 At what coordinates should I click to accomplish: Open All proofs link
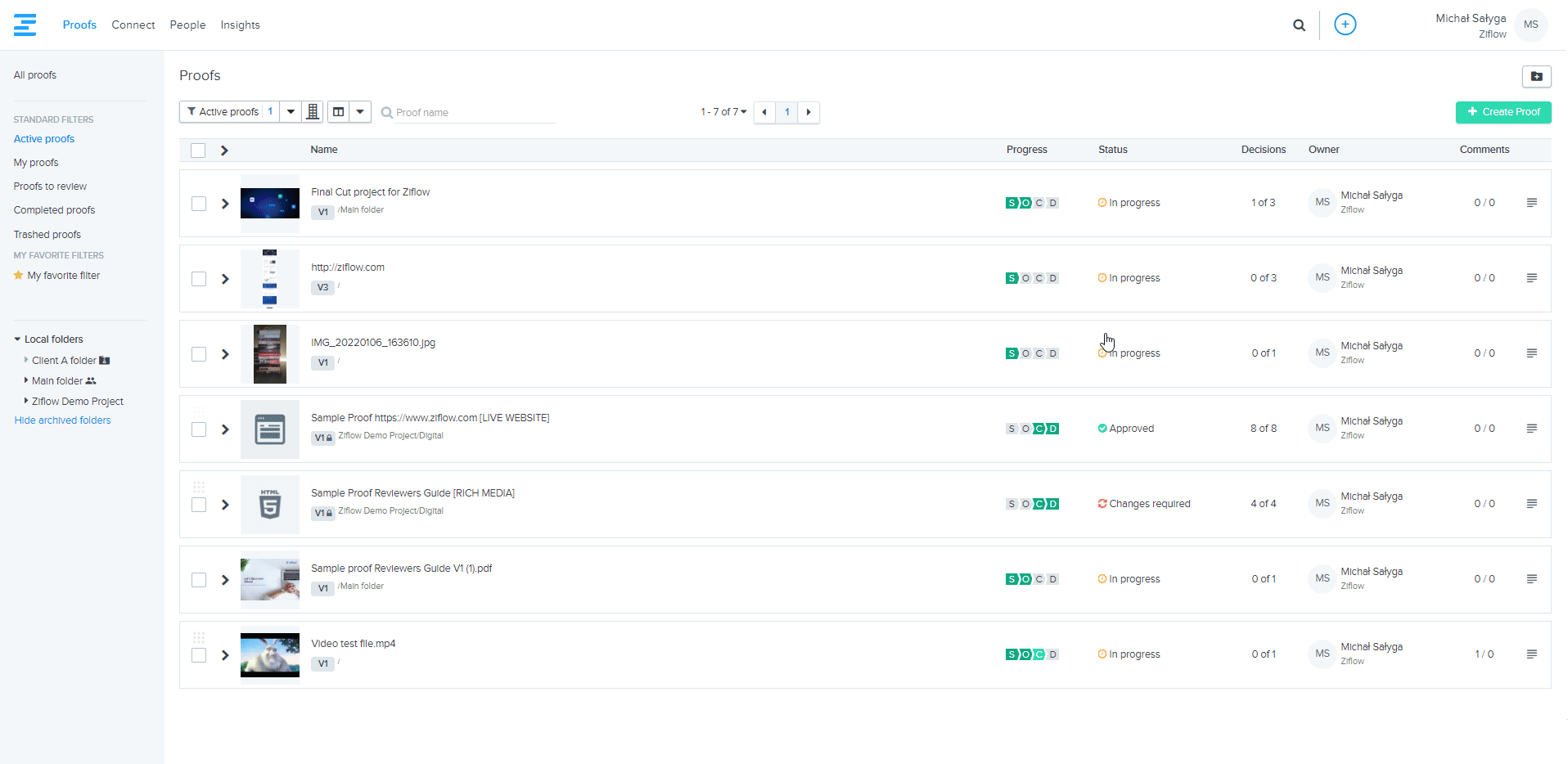click(35, 75)
